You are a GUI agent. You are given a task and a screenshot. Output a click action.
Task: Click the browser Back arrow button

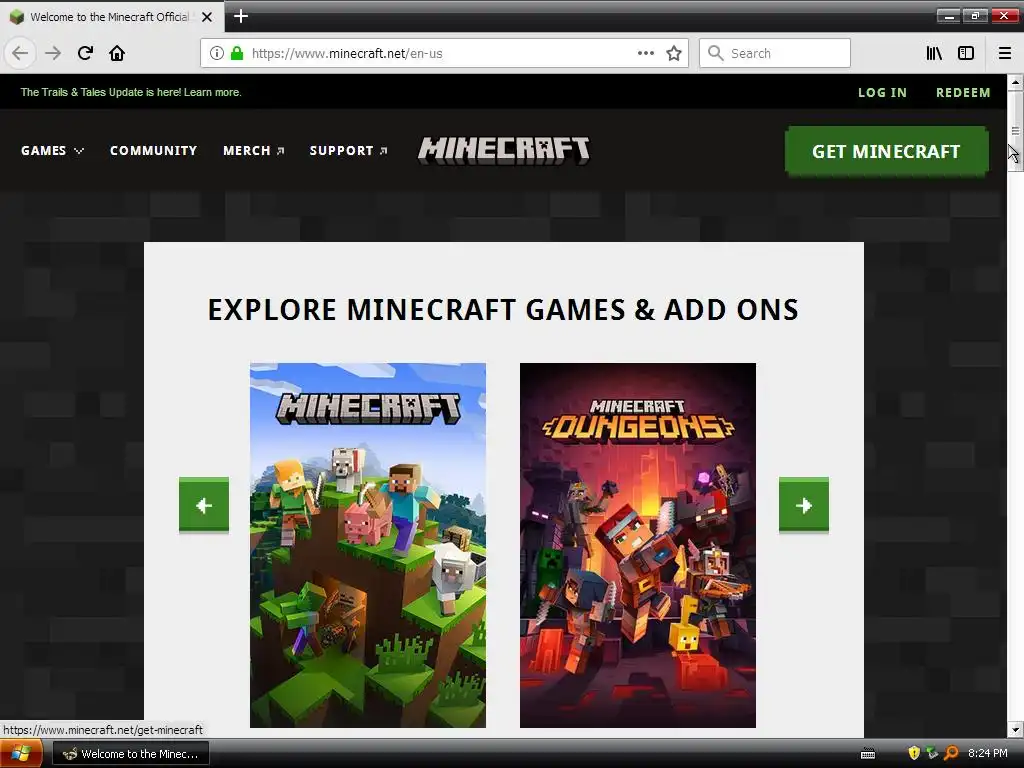click(20, 53)
